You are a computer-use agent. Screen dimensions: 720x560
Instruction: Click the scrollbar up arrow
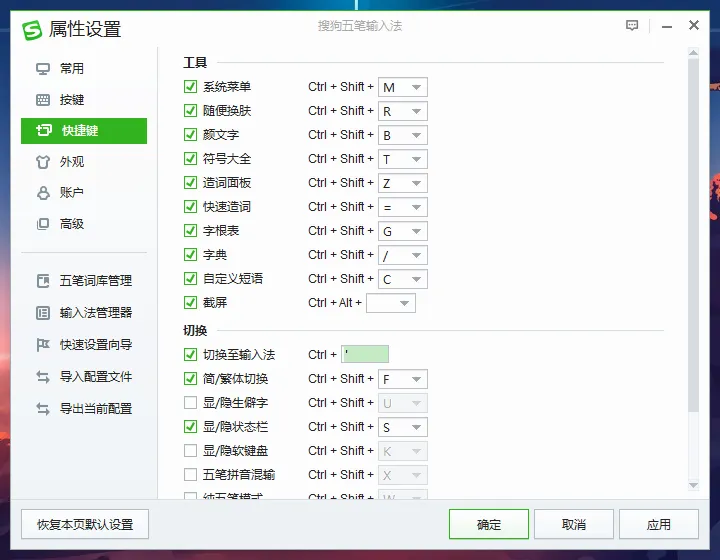693,53
